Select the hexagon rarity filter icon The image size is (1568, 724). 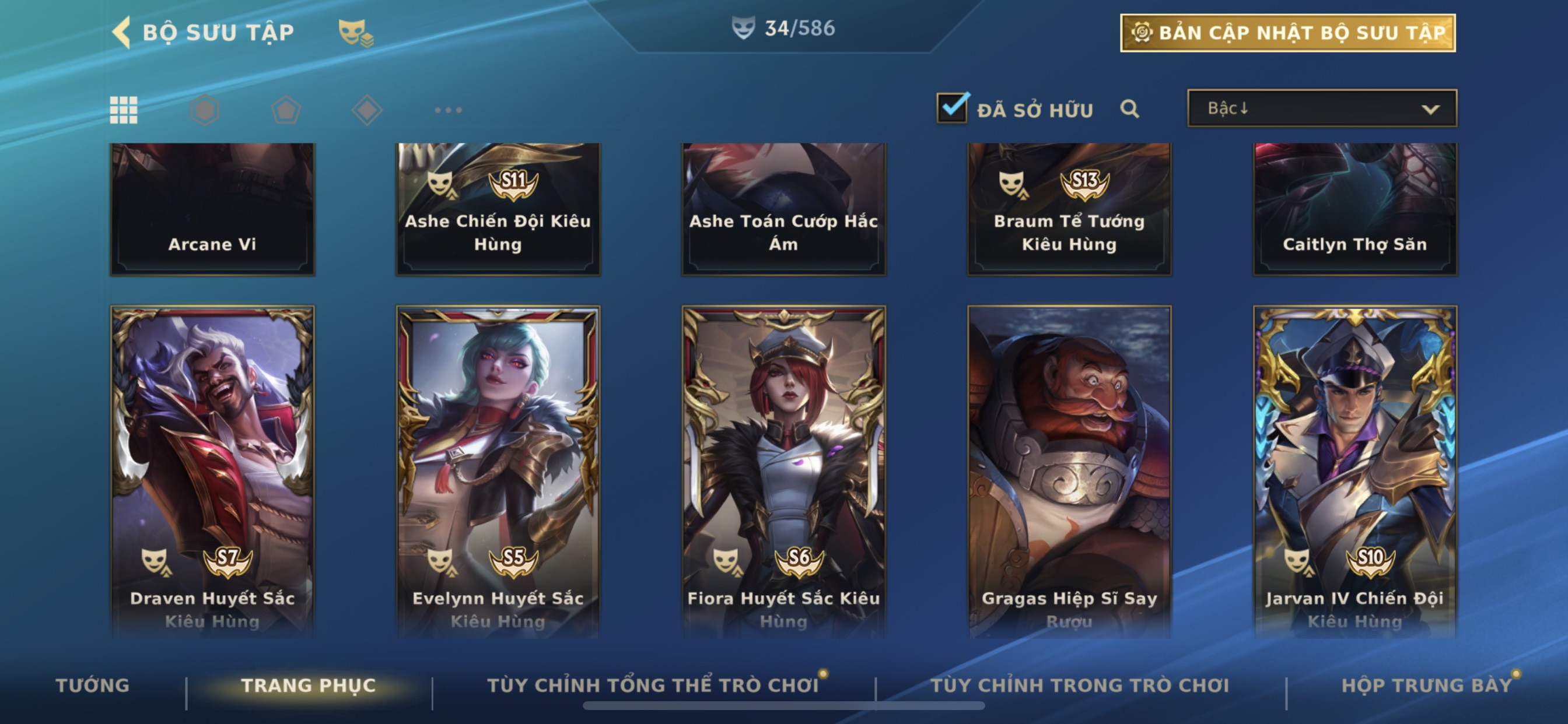pyautogui.click(x=205, y=110)
